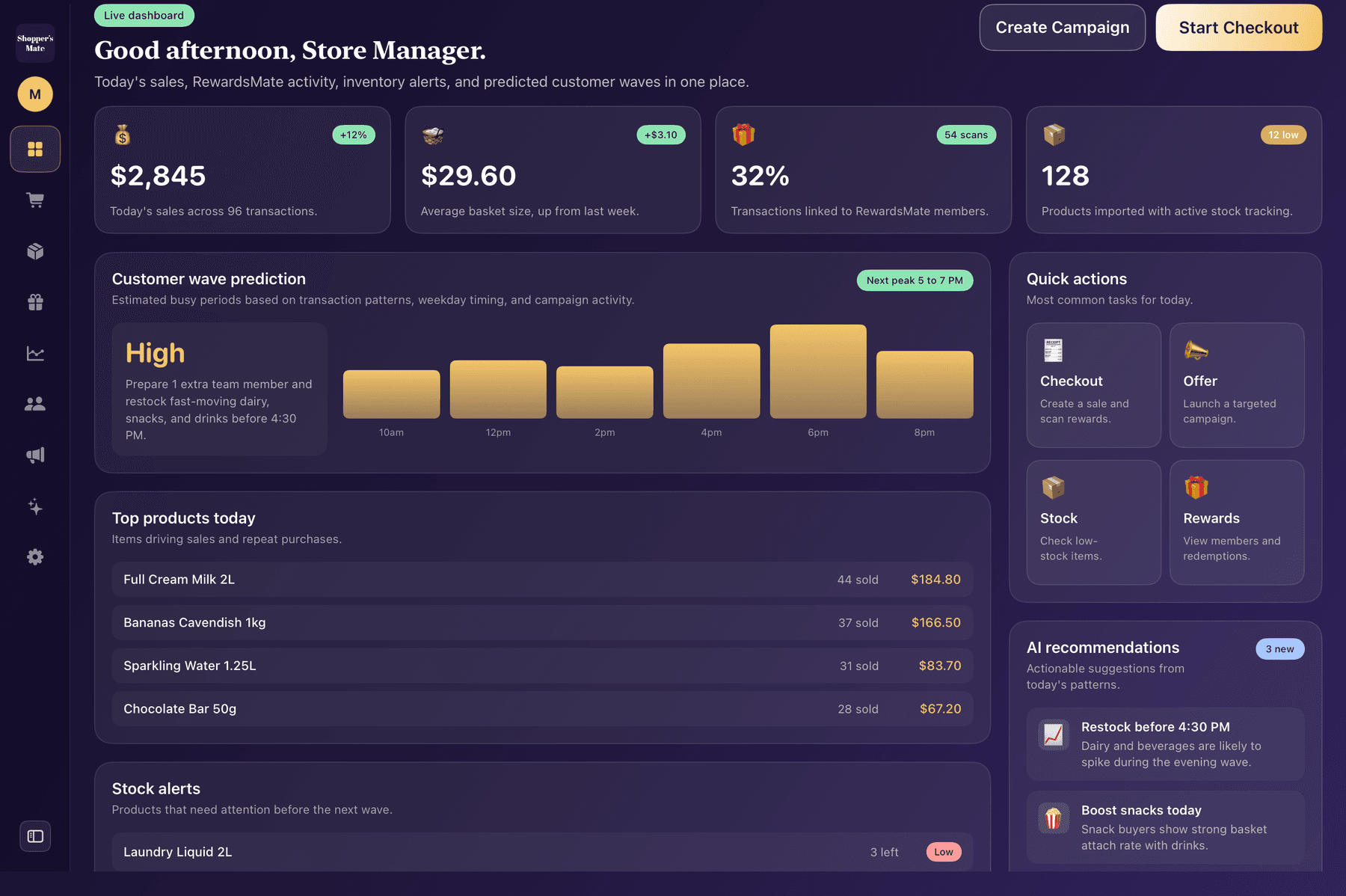Open the analytics line chart icon in sidebar
Image resolution: width=1346 pixels, height=896 pixels.
pos(35,353)
